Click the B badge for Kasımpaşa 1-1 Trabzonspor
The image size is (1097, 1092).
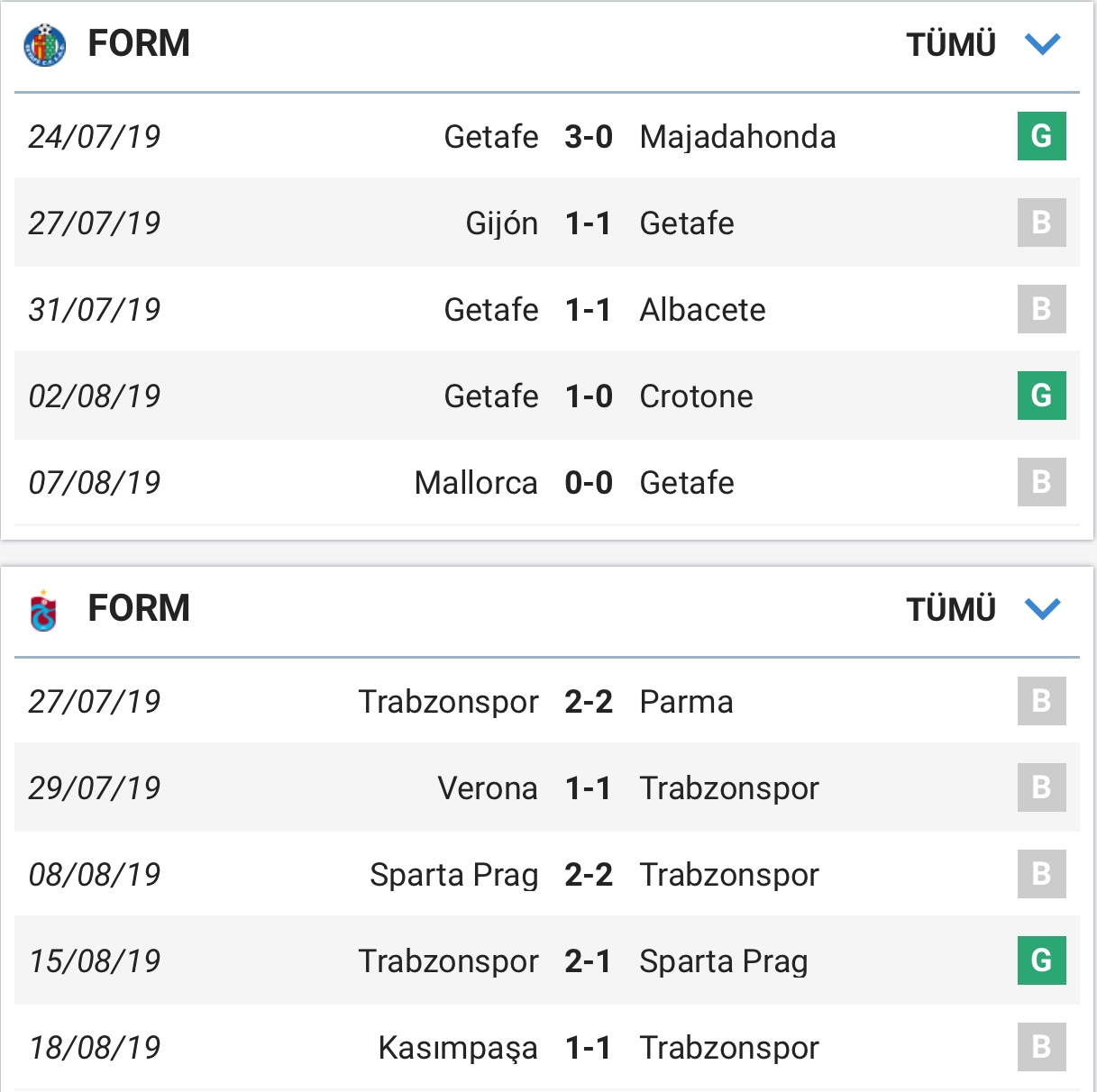coord(1042,1047)
